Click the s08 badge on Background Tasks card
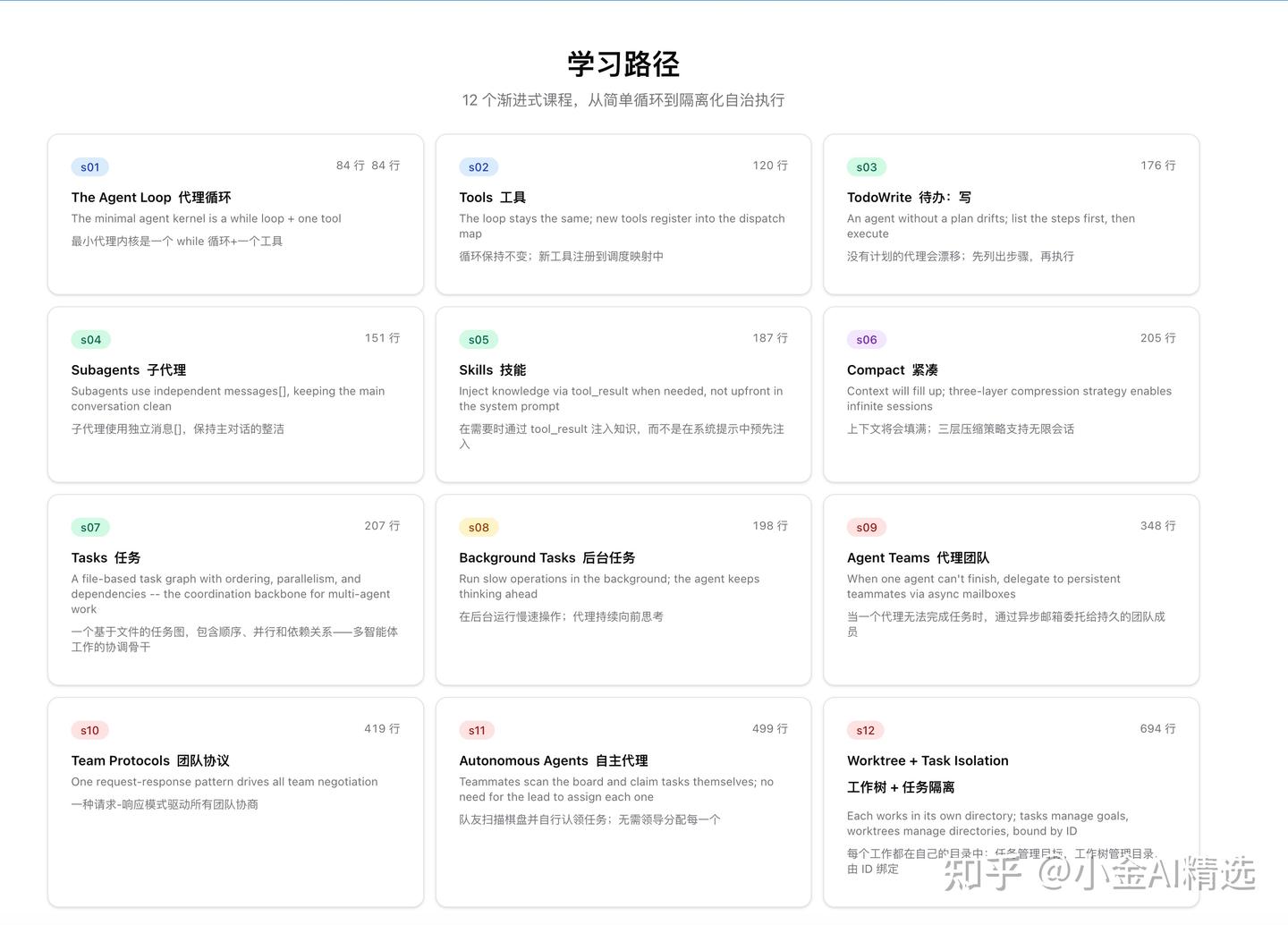The width and height of the screenshot is (1288, 925). 478,527
